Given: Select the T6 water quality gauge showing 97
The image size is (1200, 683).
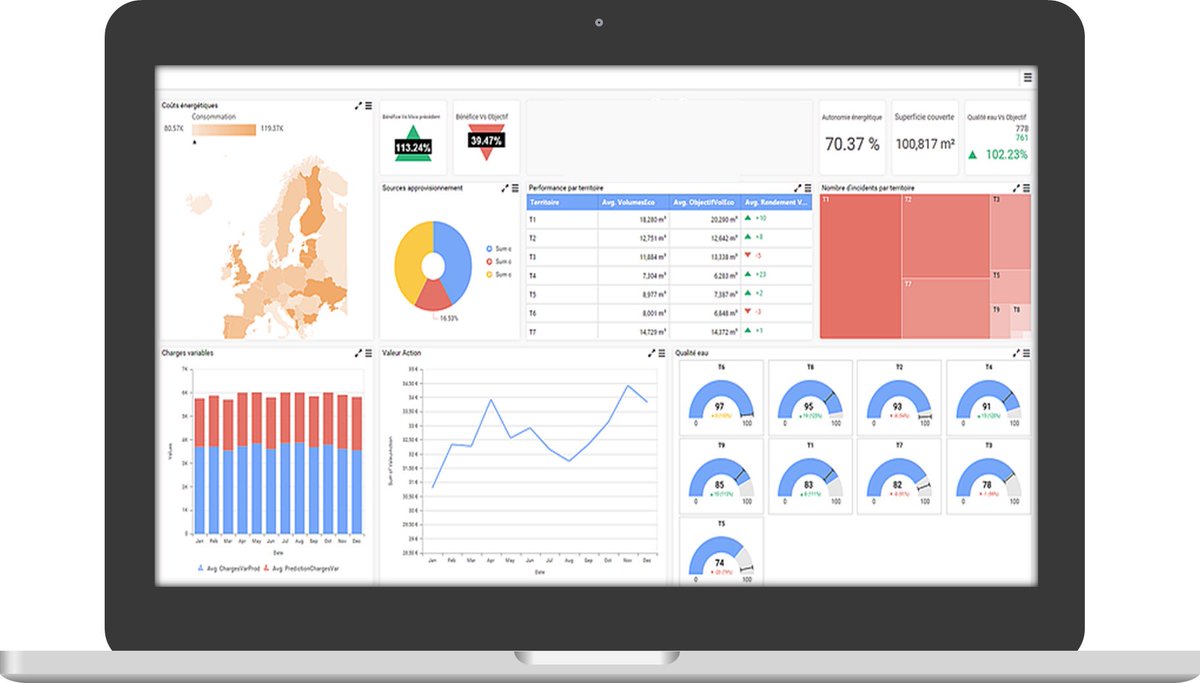Looking at the screenshot, I should 721,397.
